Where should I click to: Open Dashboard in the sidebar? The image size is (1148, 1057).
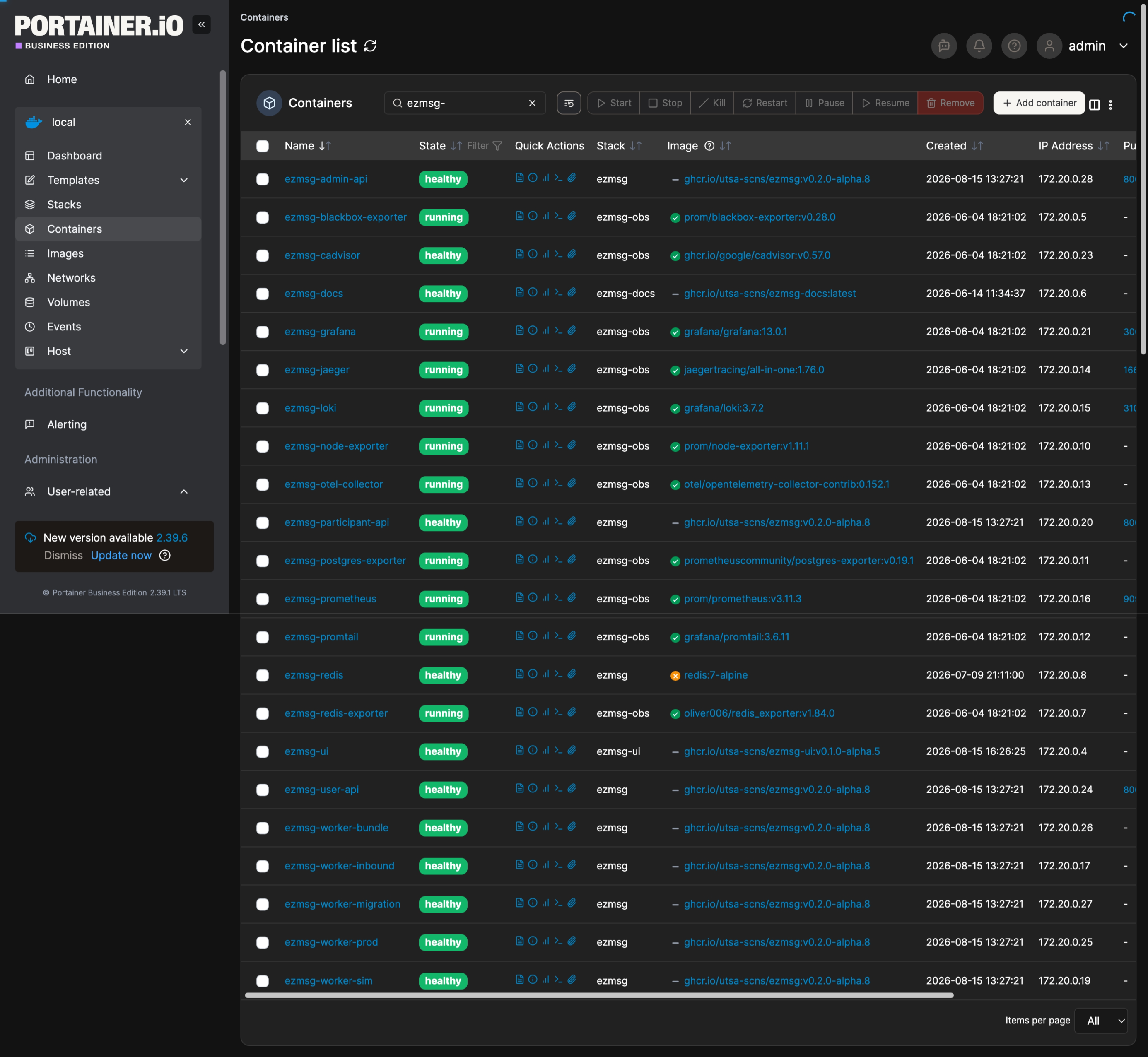click(108, 156)
